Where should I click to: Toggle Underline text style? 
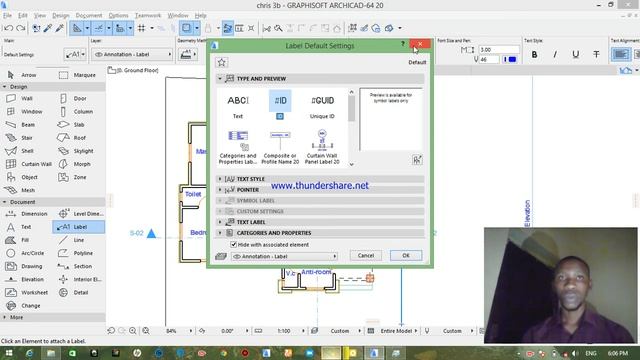[x=576, y=54]
